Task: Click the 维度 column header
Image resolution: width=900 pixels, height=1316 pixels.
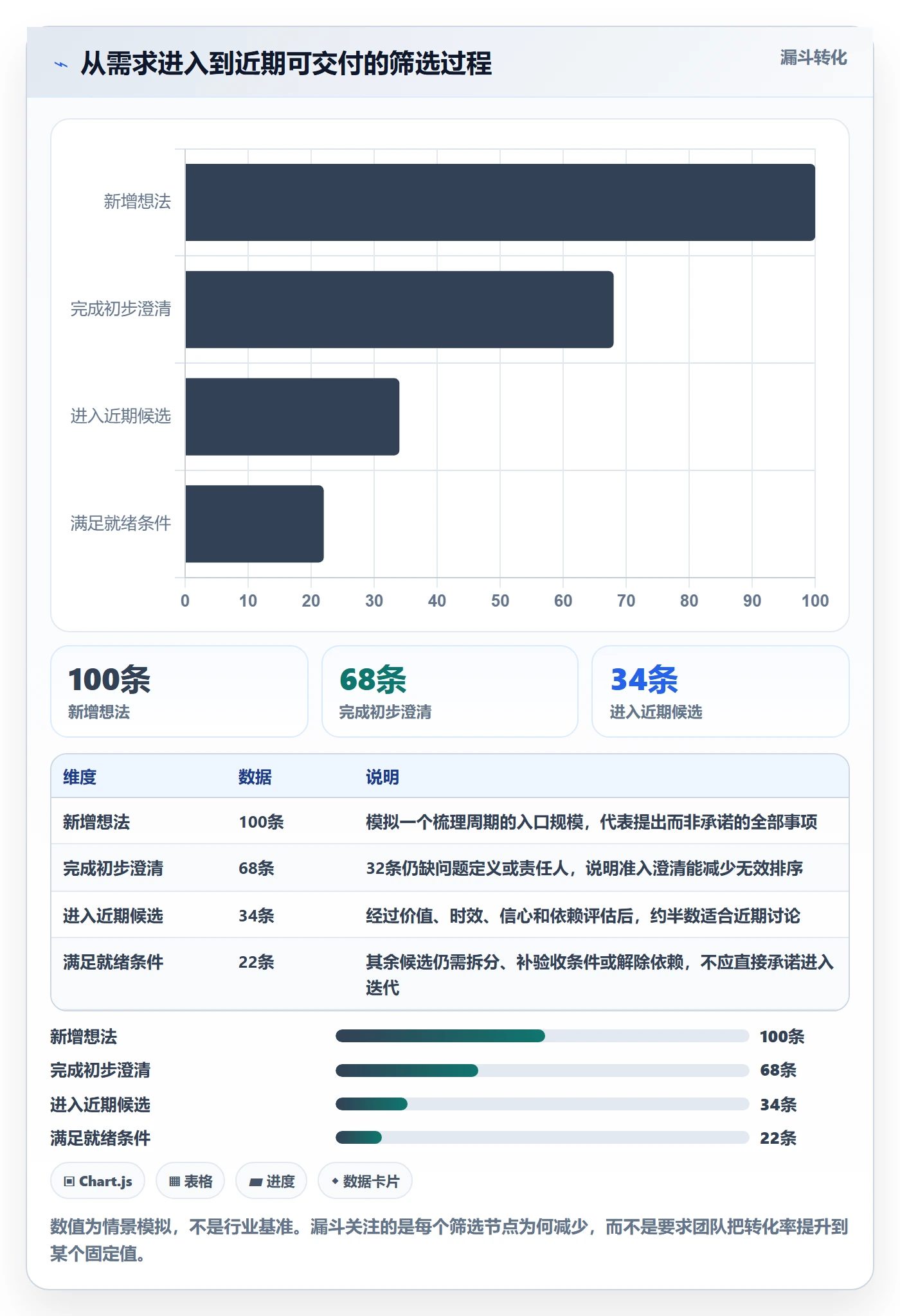Action: click(x=80, y=777)
